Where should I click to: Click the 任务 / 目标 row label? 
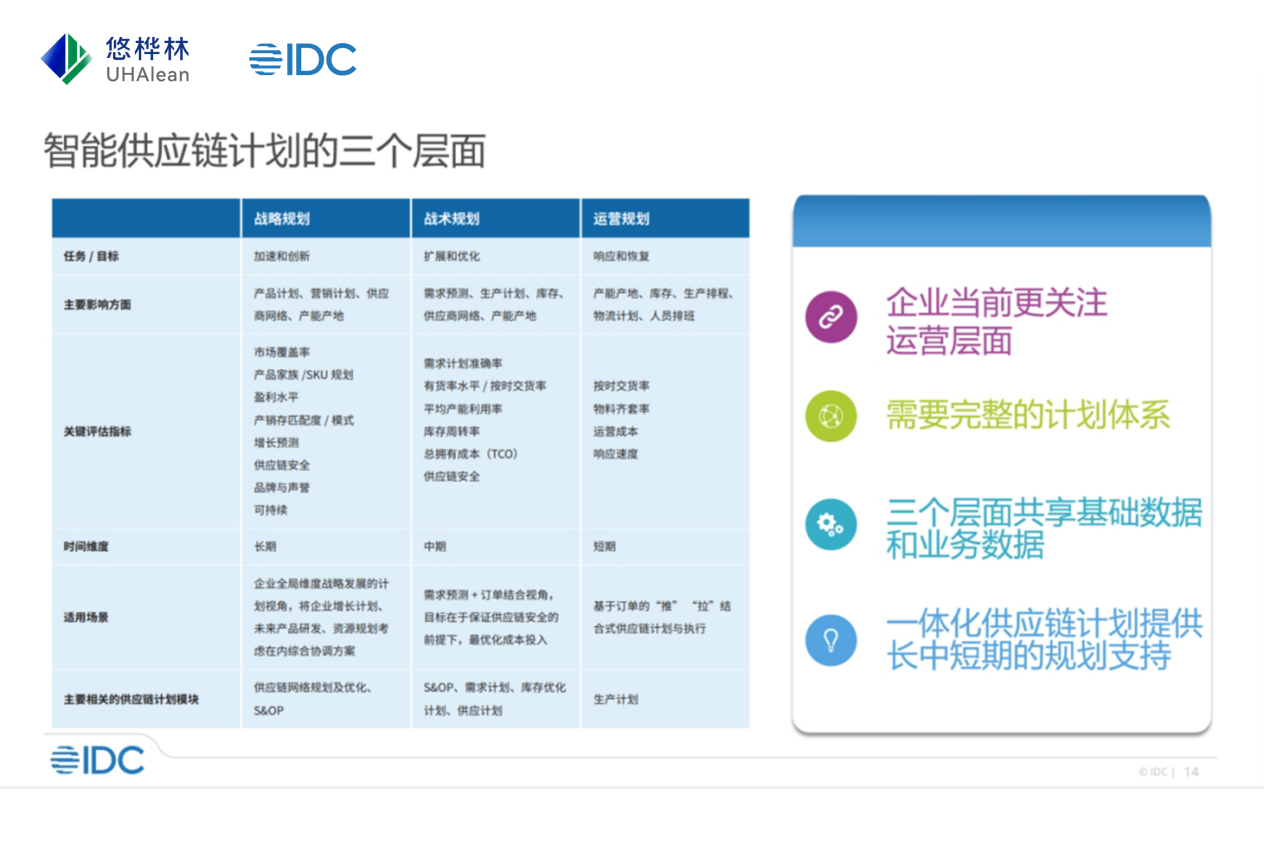tap(91, 257)
